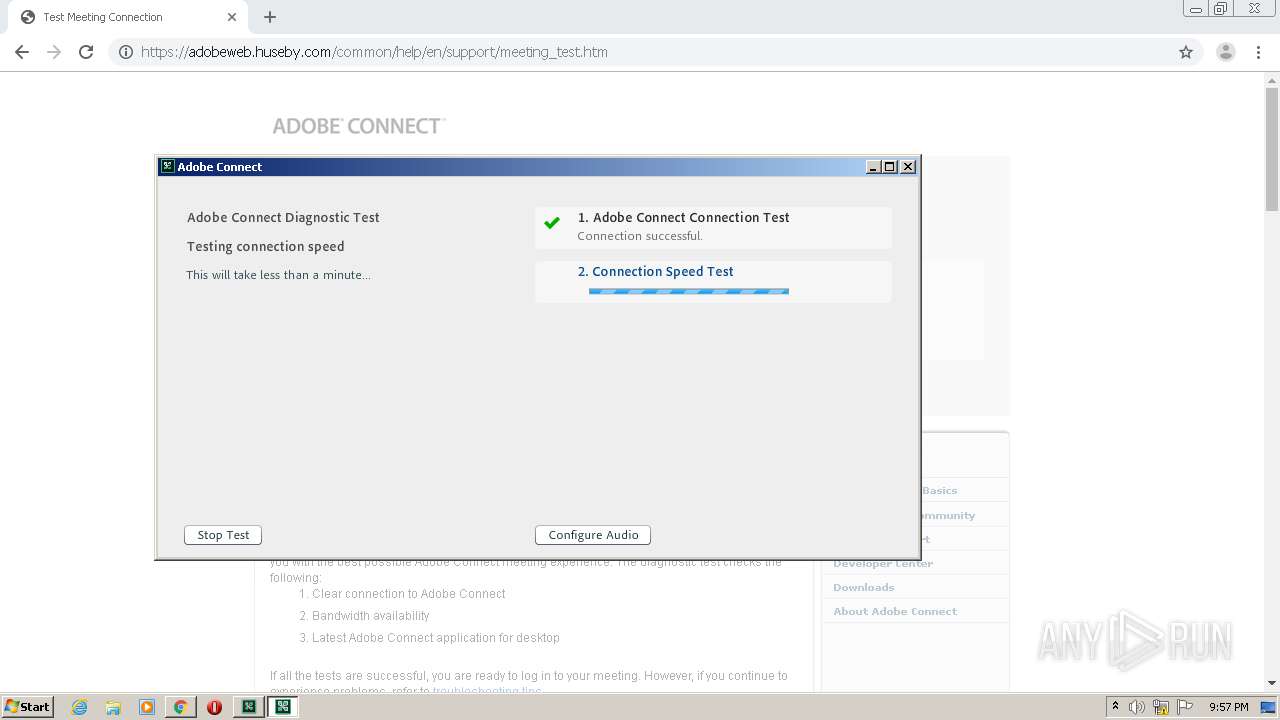This screenshot has width=1280, height=720.
Task: Minimize the Adobe Connect dialog
Action: click(873, 167)
